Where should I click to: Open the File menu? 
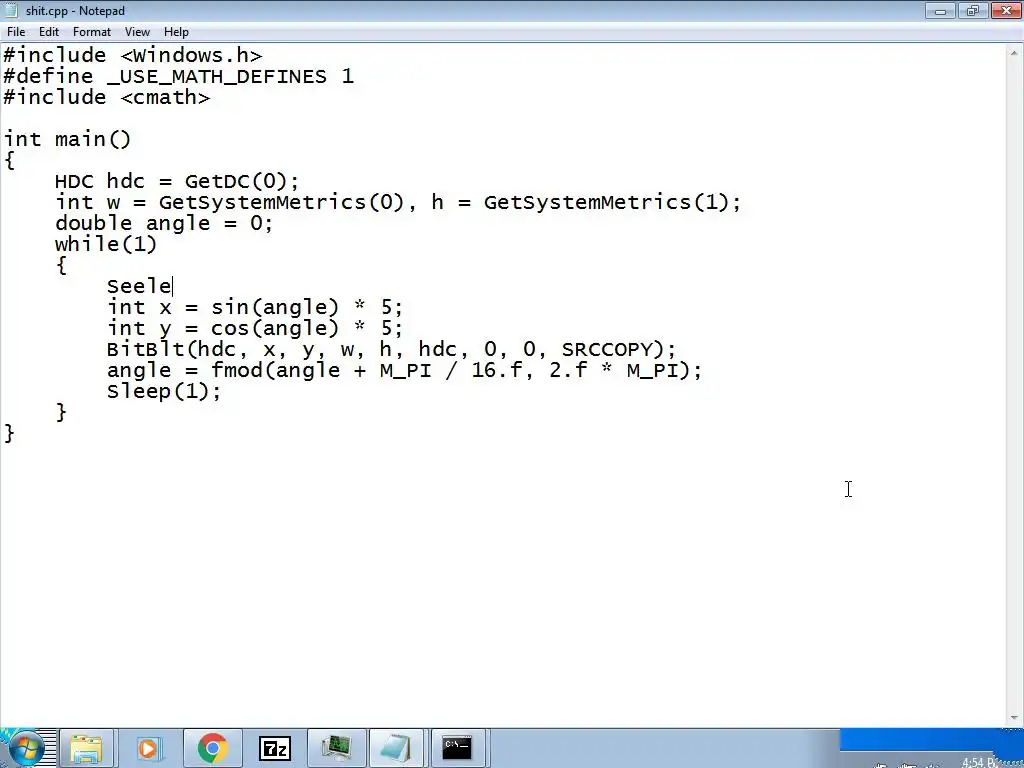point(16,31)
